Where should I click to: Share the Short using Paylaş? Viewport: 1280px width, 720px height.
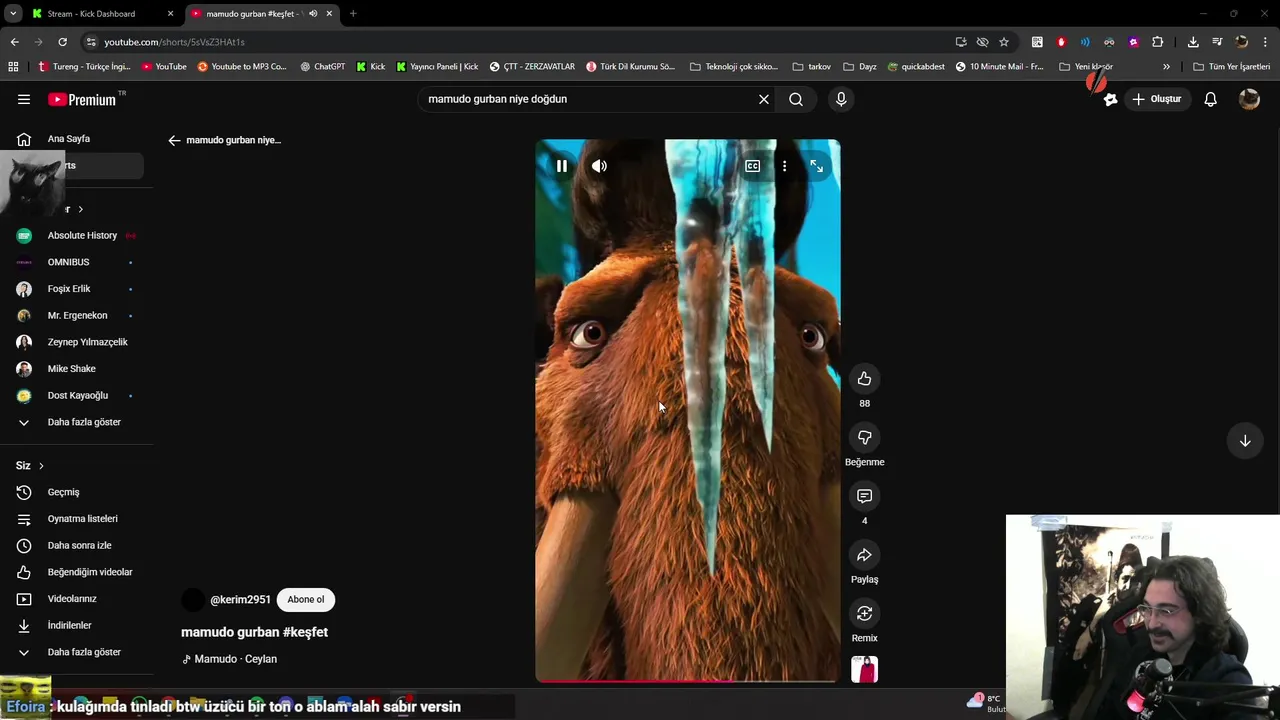[x=864, y=555]
